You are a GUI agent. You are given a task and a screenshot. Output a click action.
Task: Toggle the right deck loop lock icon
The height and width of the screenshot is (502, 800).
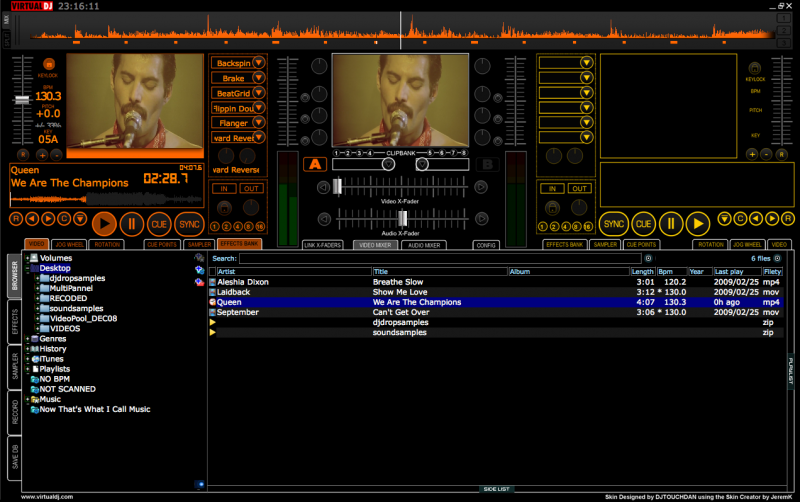click(552, 208)
